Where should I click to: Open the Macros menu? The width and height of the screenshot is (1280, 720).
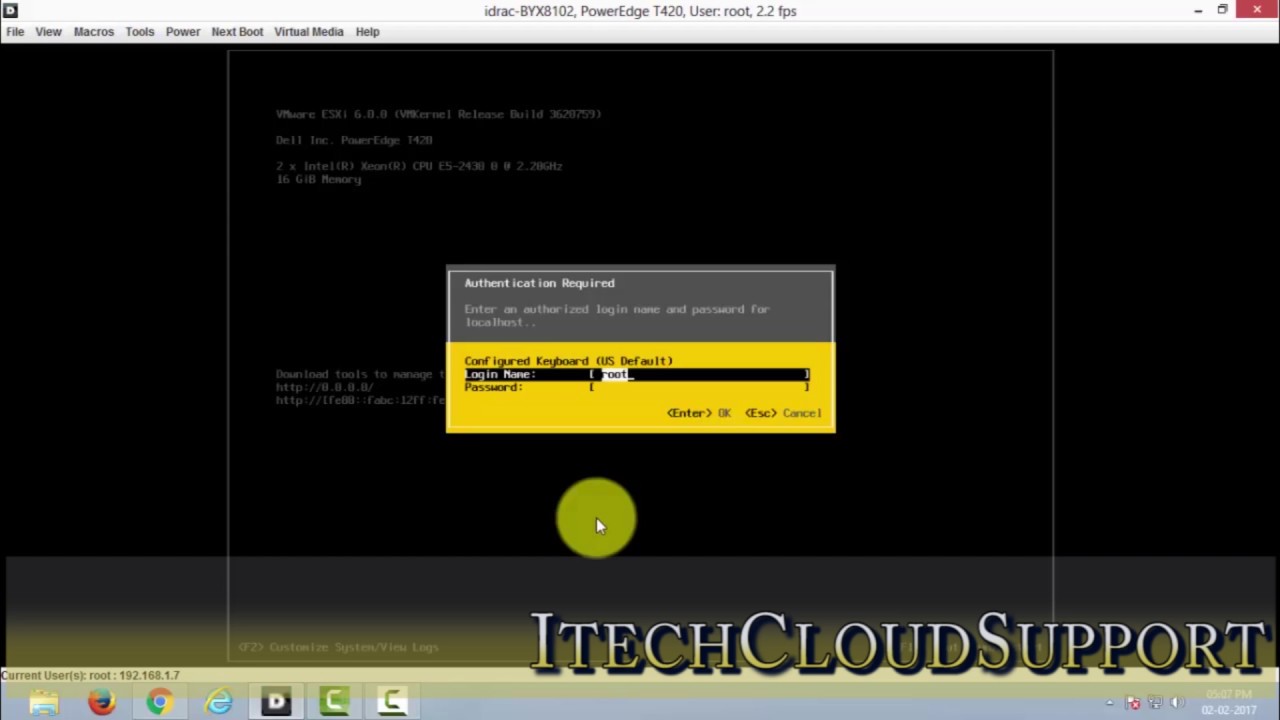[94, 32]
